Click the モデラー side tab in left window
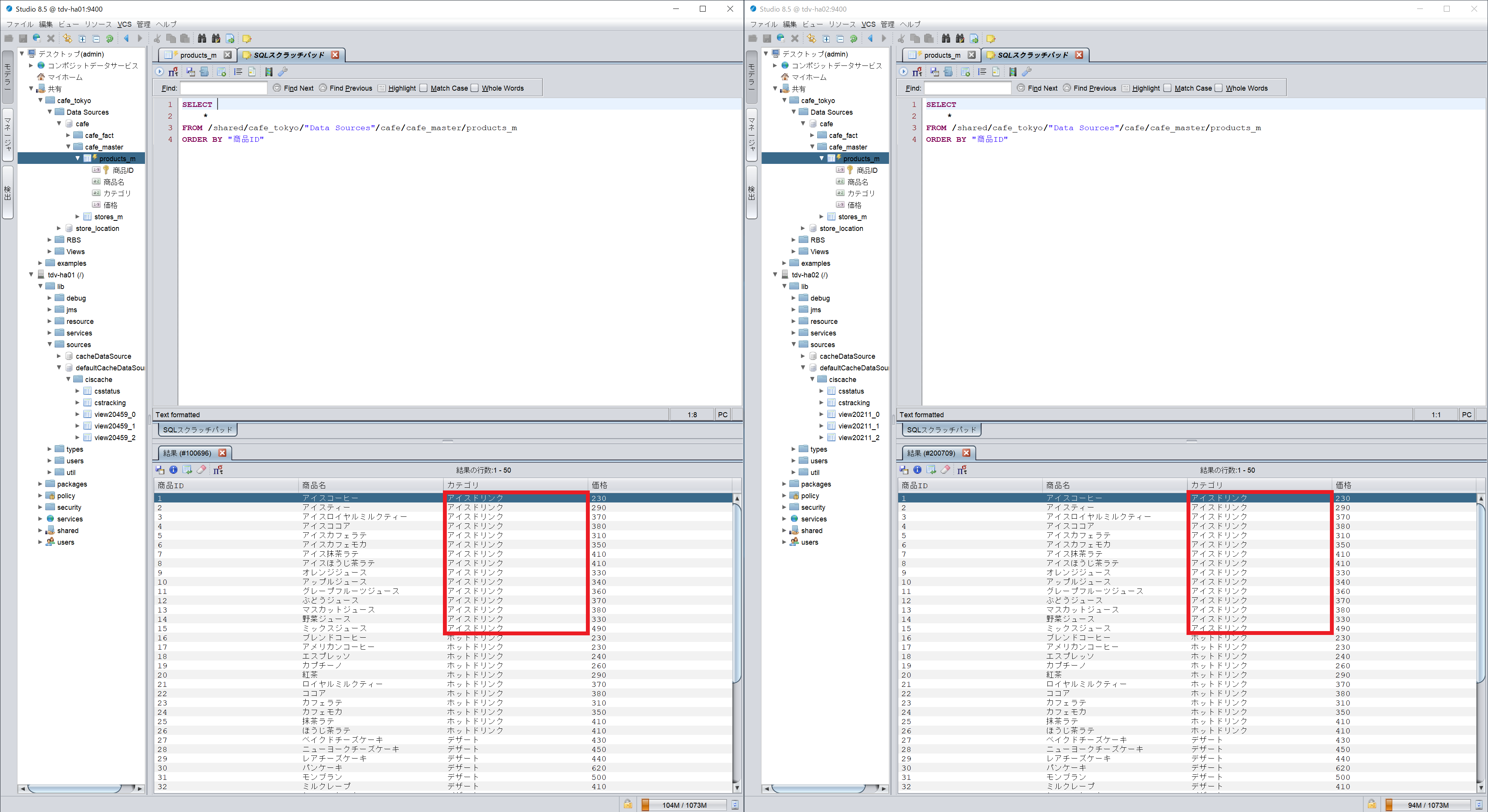Screen dimensions: 1488x812 tap(7, 77)
